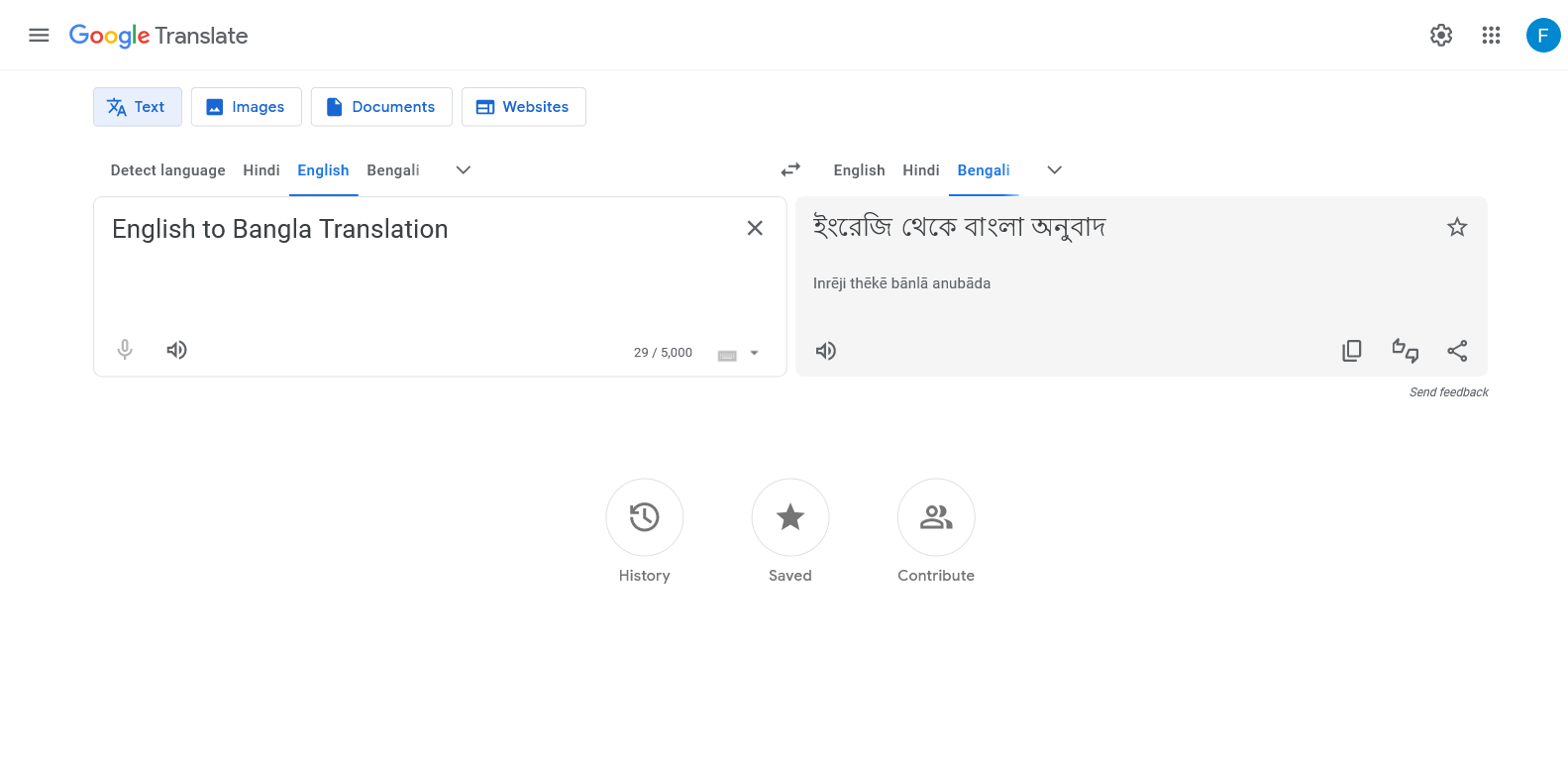Listen to the Bengali translation
Screen dimensions: 1568x768
(x=826, y=351)
